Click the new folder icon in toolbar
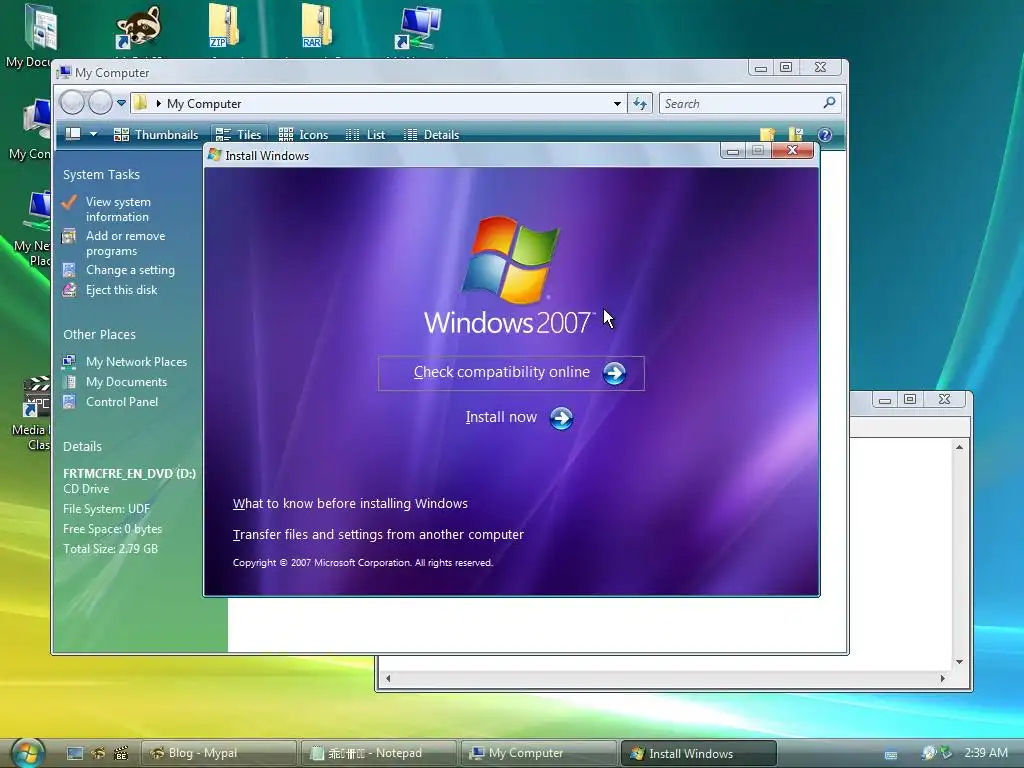 [767, 135]
